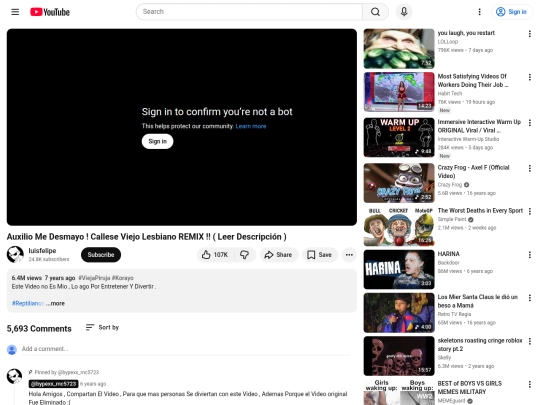The height and width of the screenshot is (405, 540).
Task: Open the hamburger guide menu
Action: (x=15, y=12)
